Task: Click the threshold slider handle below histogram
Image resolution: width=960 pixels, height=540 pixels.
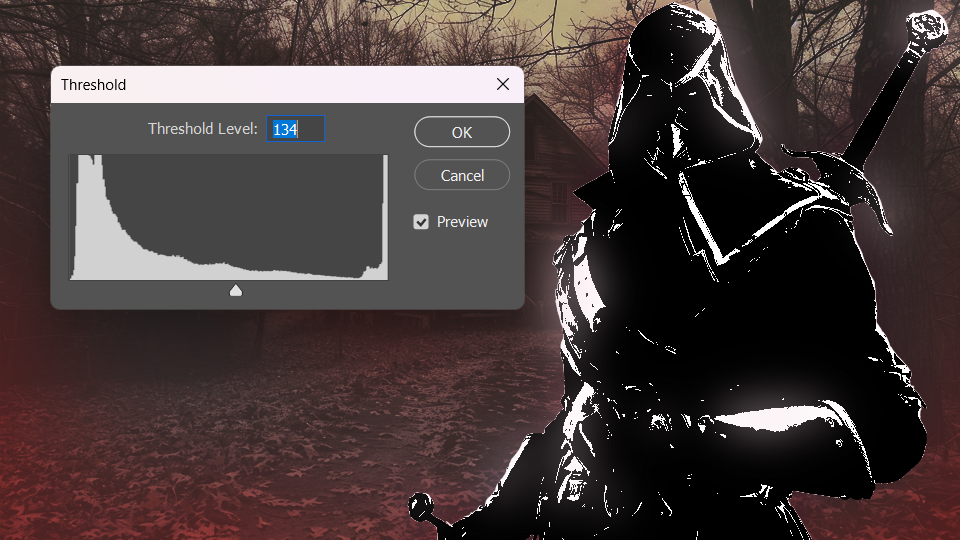Action: 236,290
